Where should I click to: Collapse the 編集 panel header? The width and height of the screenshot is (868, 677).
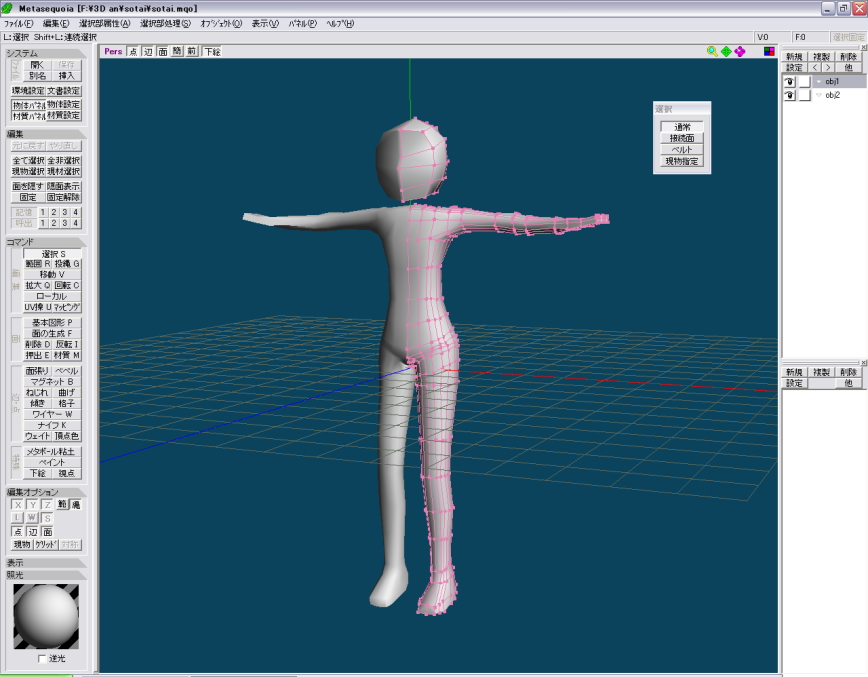pyautogui.click(x=46, y=134)
